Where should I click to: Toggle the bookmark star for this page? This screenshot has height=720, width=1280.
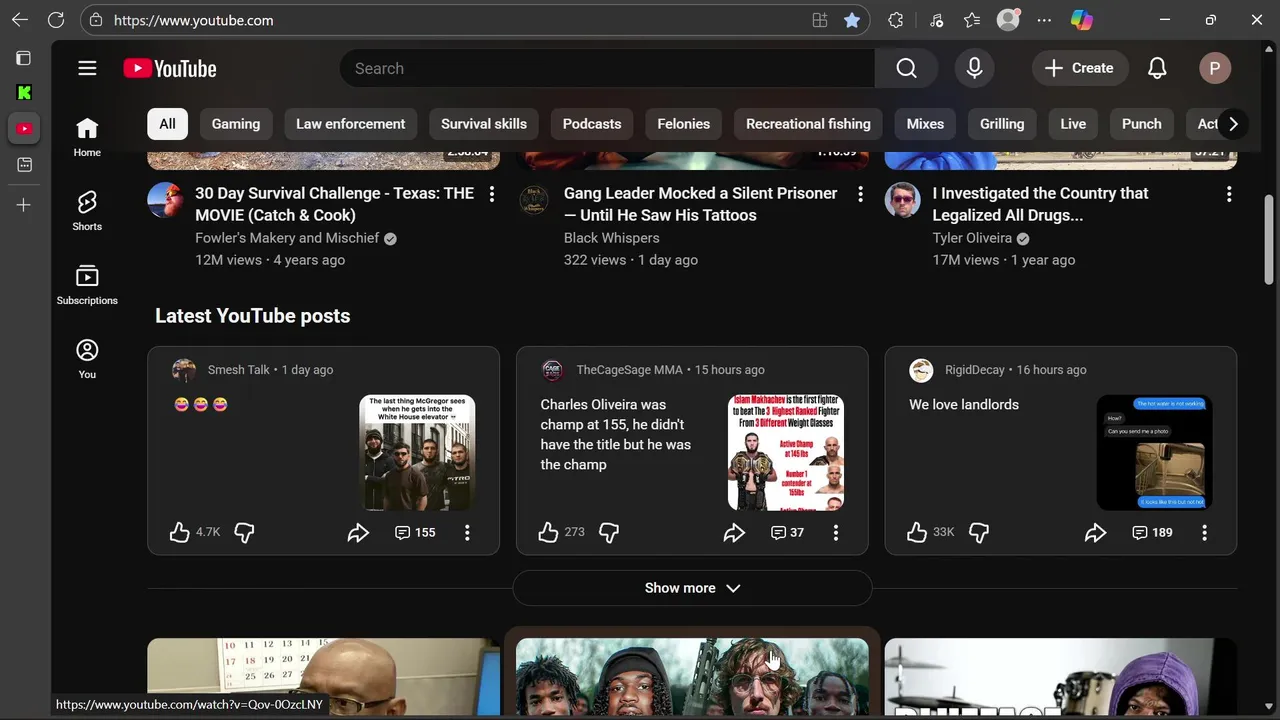(852, 20)
